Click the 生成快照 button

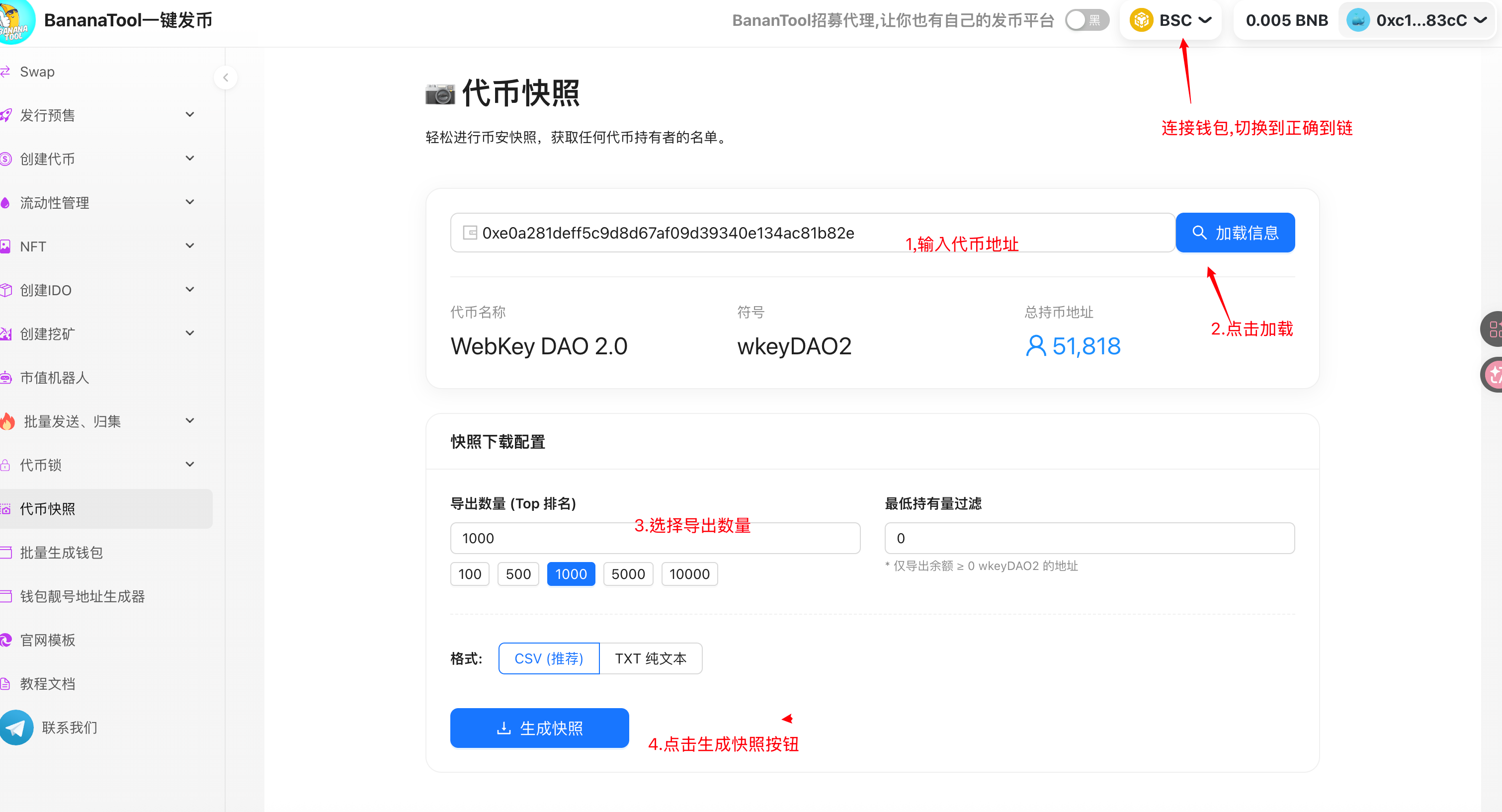(539, 728)
